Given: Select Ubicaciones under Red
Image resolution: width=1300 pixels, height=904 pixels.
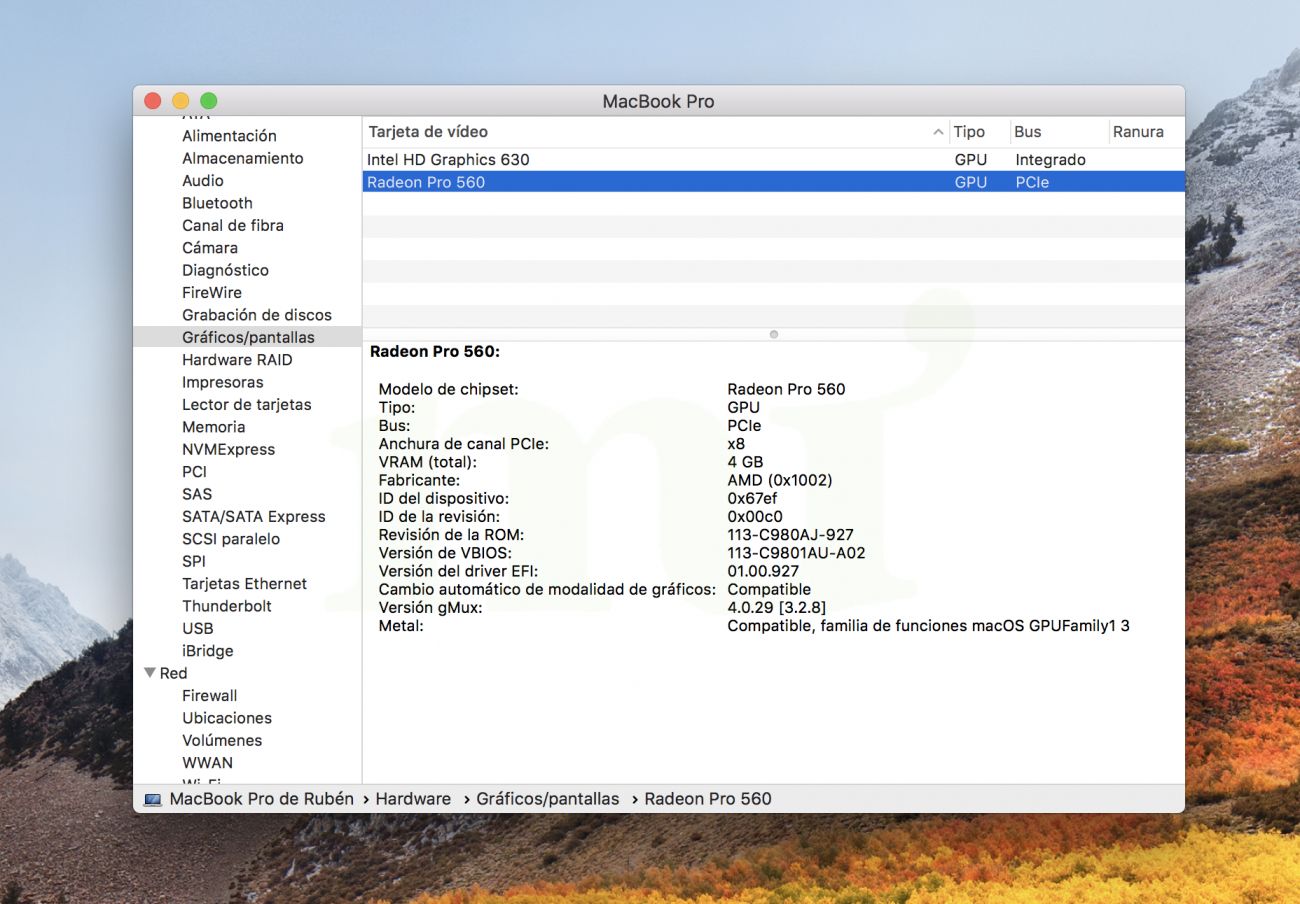Looking at the screenshot, I should click(227, 718).
